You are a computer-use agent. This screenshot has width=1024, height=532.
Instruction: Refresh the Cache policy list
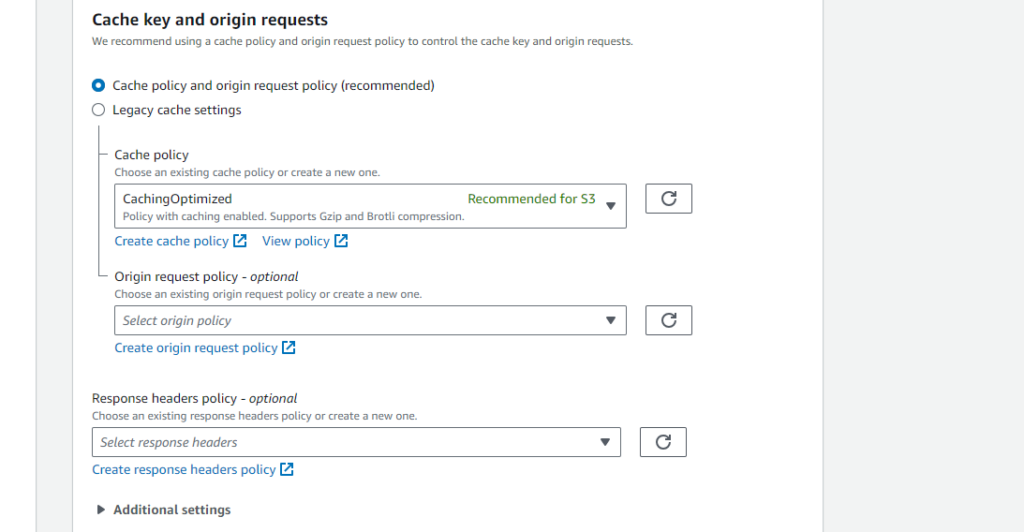(668, 198)
